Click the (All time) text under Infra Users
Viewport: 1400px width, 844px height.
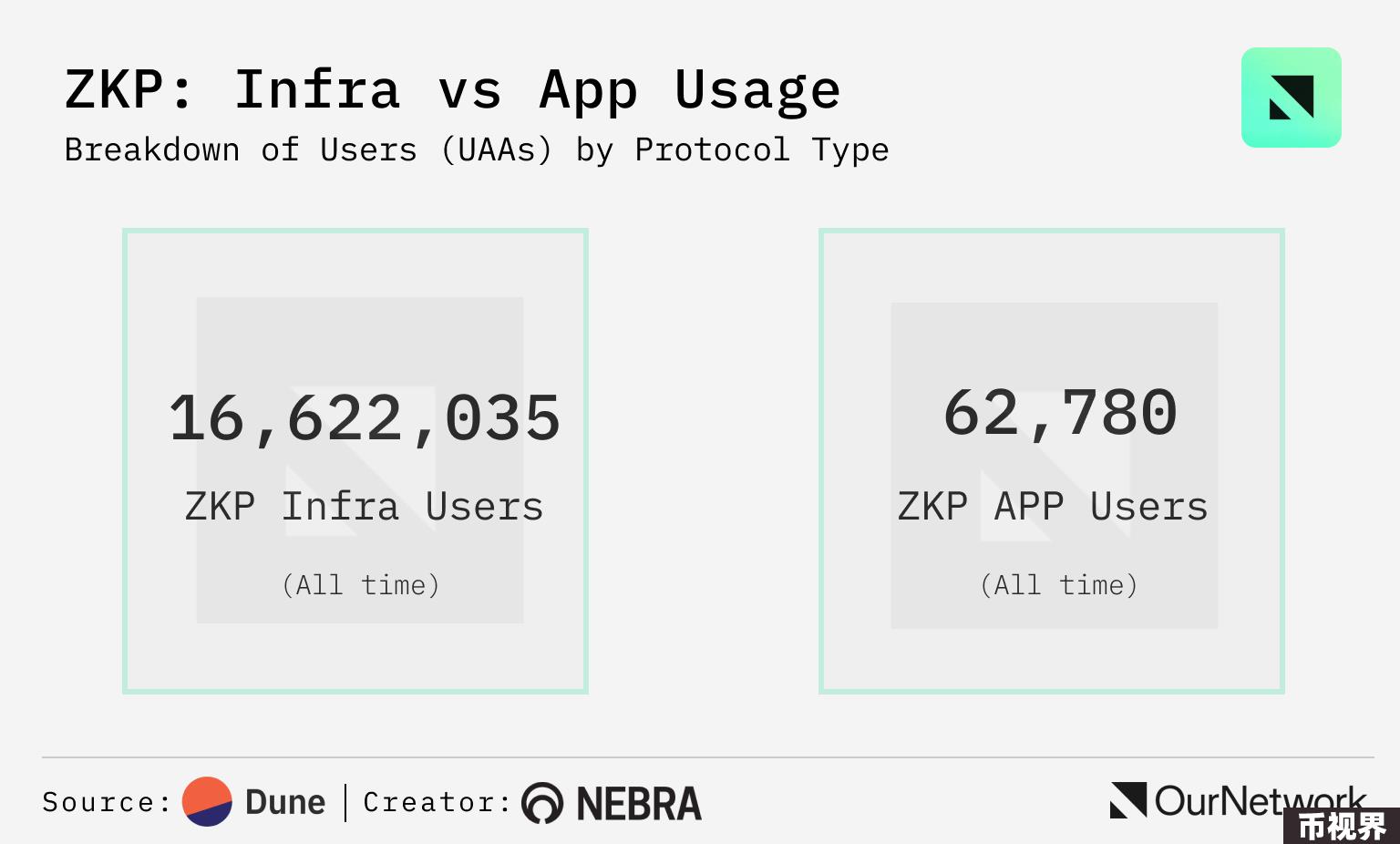361,584
